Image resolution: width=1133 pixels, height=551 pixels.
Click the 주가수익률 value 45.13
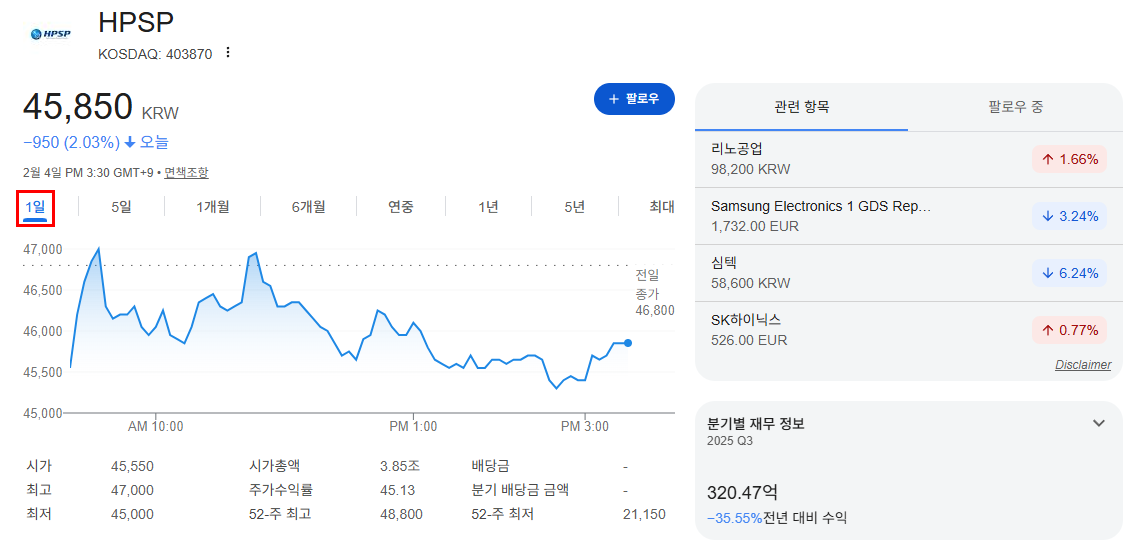(x=397, y=490)
